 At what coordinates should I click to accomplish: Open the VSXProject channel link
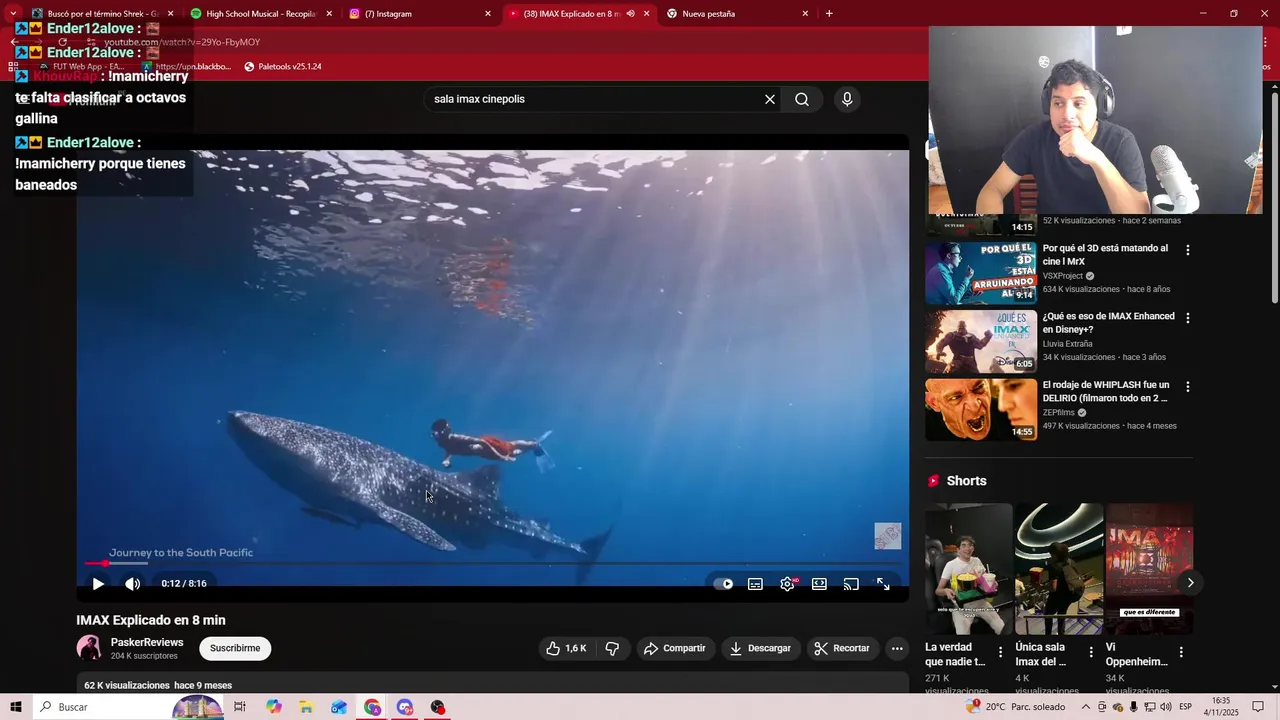click(1063, 276)
